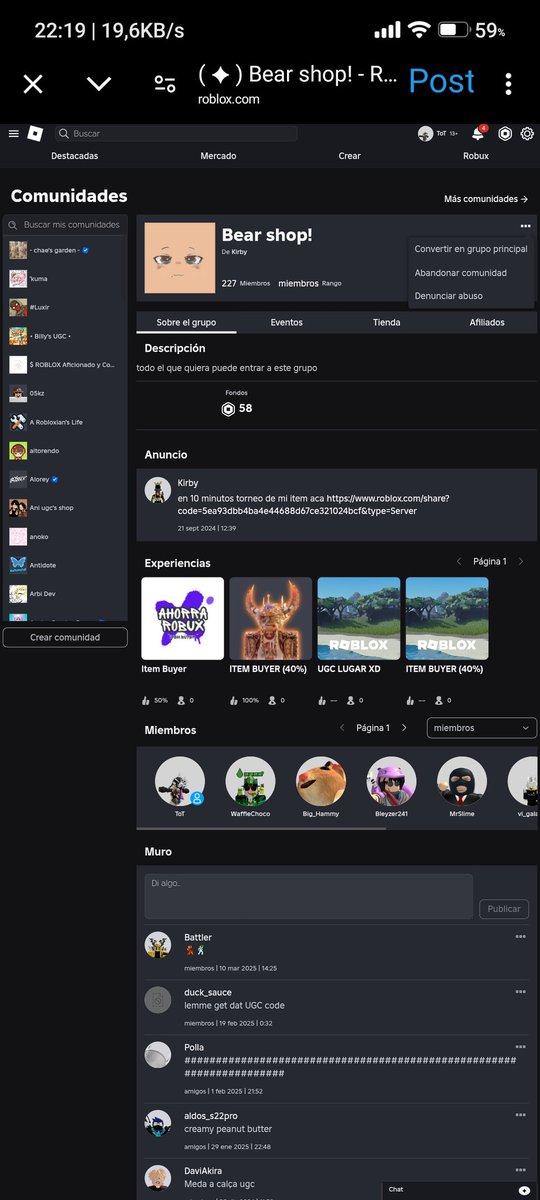Screen dimensions: 540x1200
Task: Open the $ ROBLOX Aficionado community
Action: pyautogui.click(x=65, y=365)
